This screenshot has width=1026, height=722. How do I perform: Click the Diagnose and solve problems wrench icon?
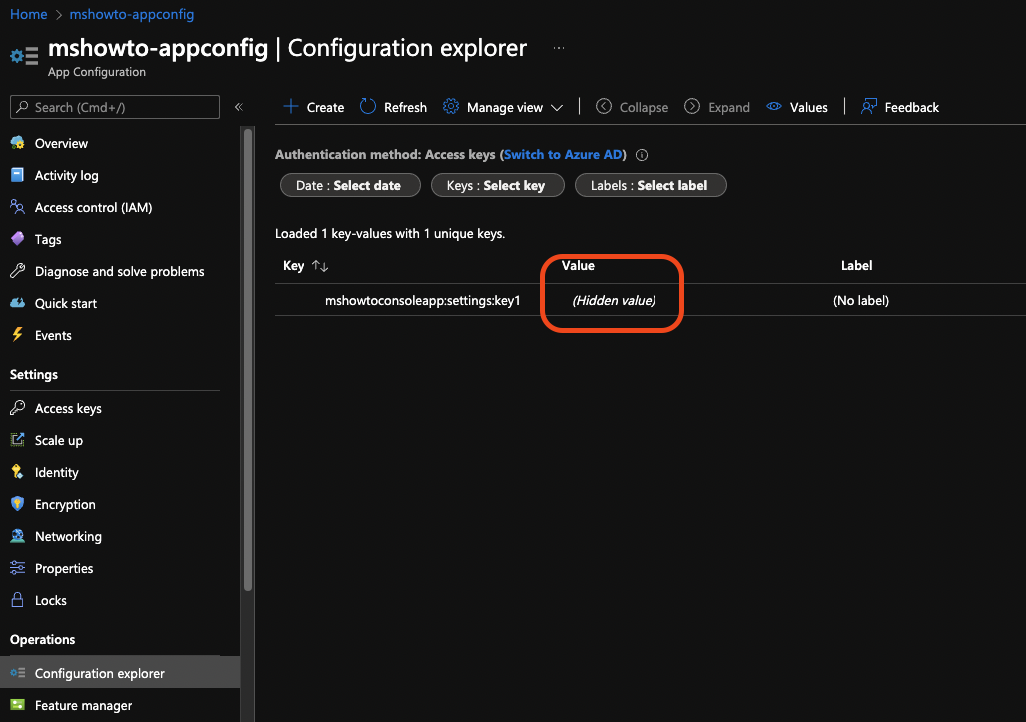coord(18,270)
